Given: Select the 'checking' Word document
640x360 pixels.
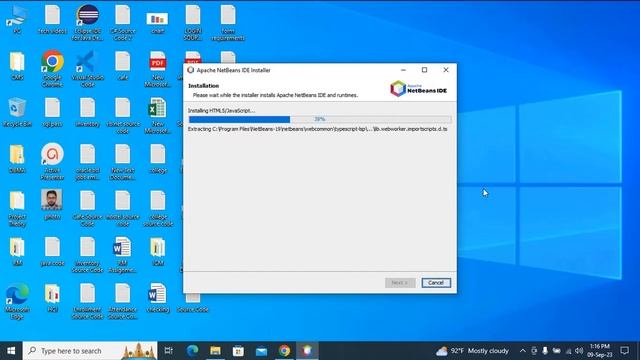Looking at the screenshot, I should 158,298.
